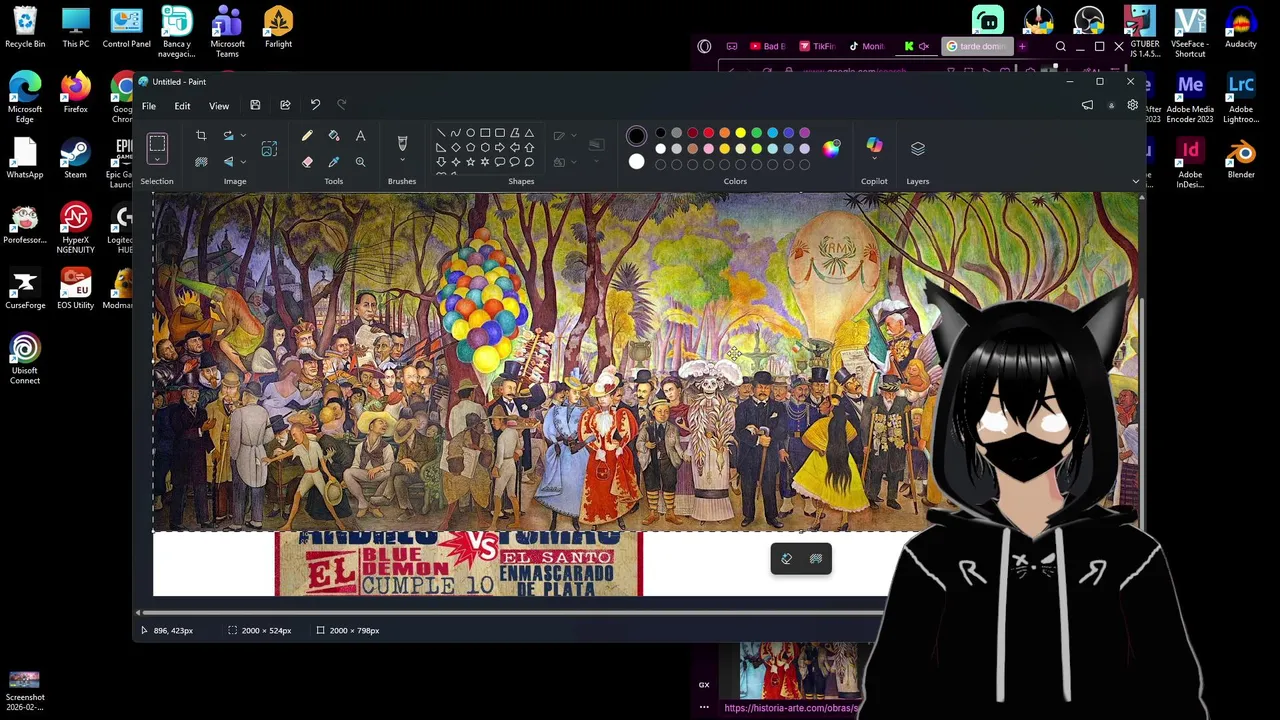1280x720 pixels.
Task: Switch to the Monit TikTok browser tab
Action: (866, 46)
